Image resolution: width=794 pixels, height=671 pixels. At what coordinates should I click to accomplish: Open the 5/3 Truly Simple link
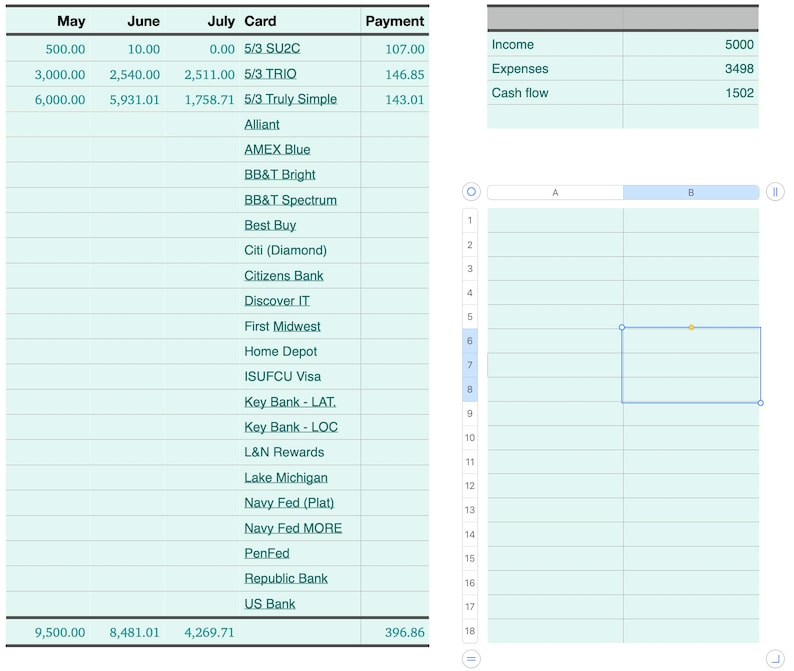(x=291, y=99)
